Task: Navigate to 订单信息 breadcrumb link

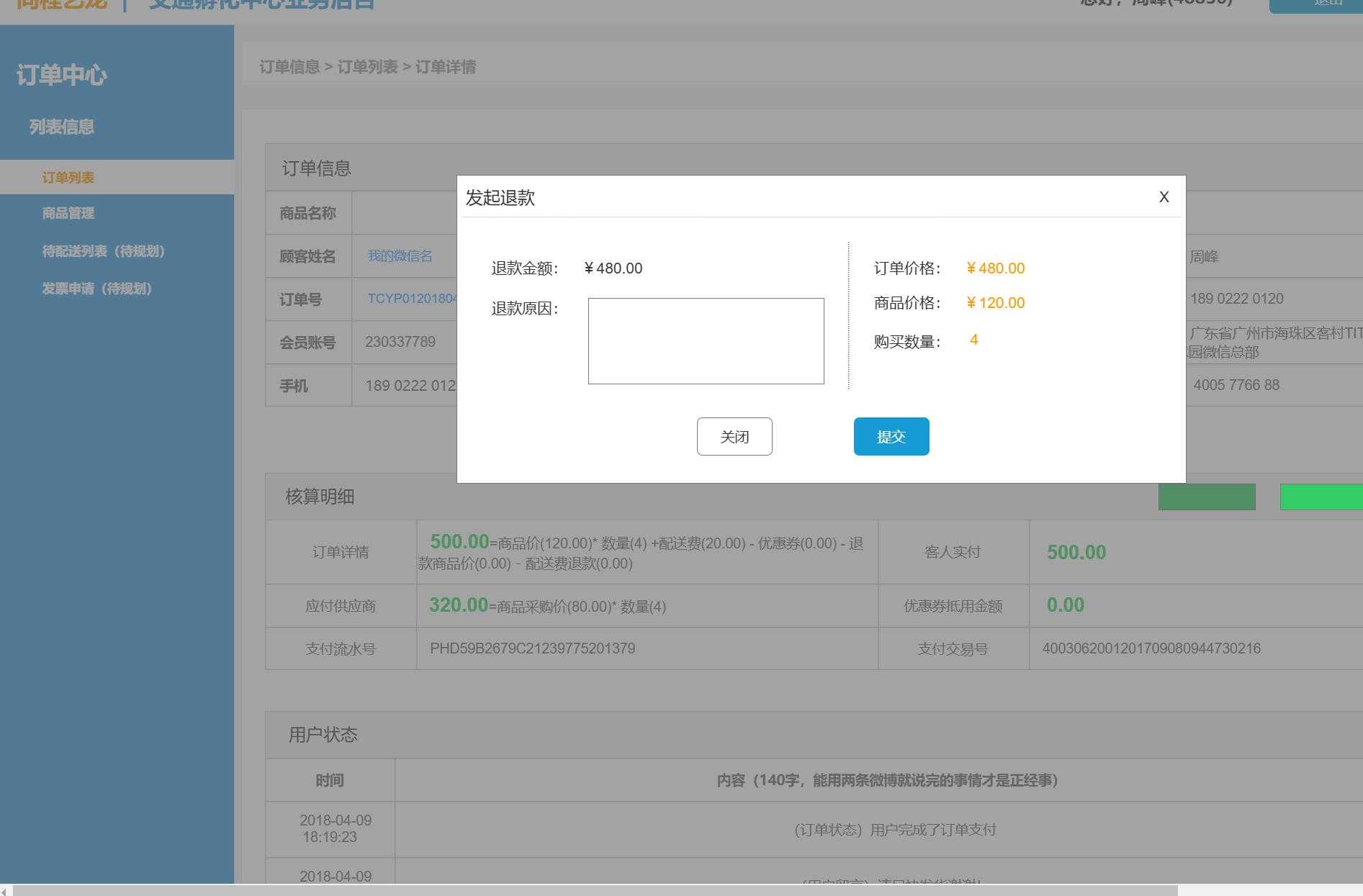Action: [290, 67]
